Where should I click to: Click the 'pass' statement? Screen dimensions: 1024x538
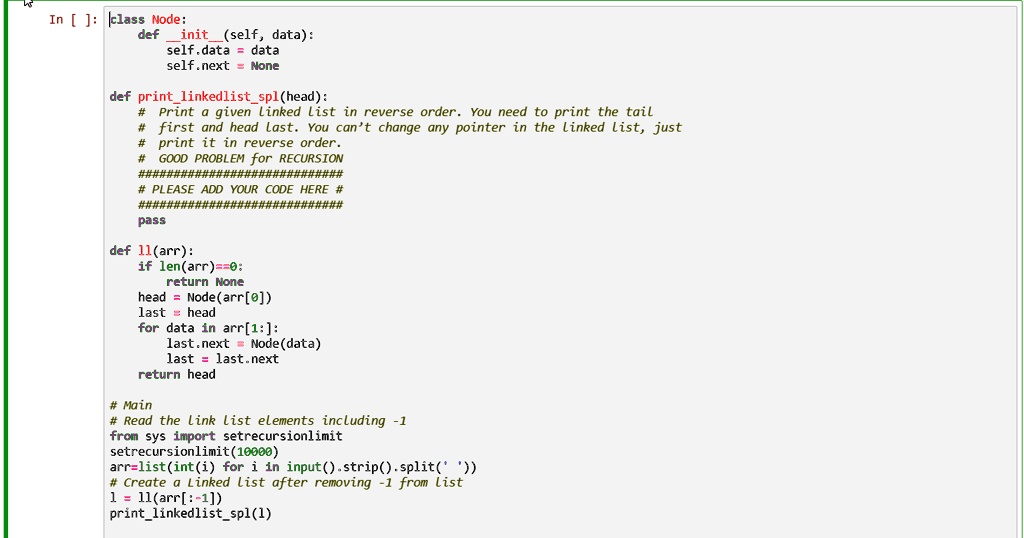click(x=152, y=220)
